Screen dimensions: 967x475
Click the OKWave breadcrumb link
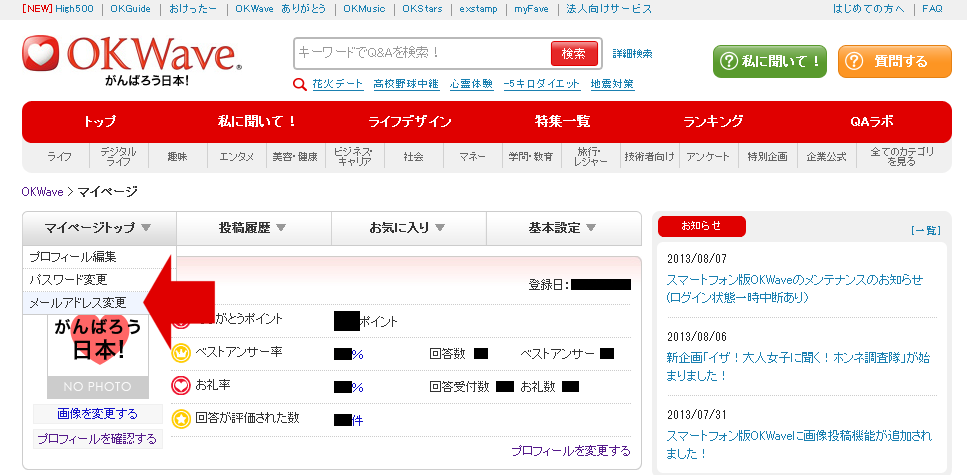[x=43, y=192]
